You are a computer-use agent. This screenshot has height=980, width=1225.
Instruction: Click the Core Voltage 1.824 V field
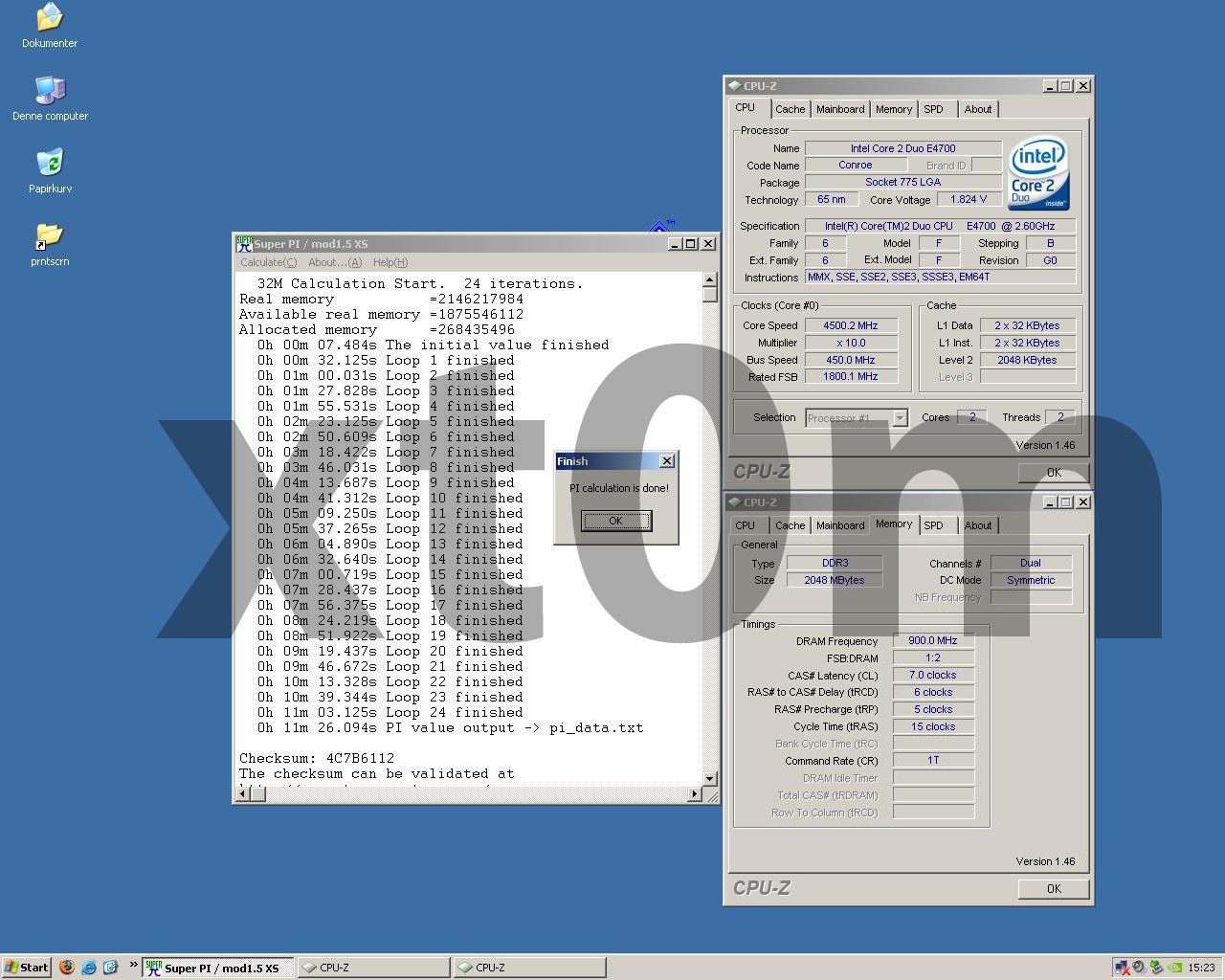click(x=969, y=199)
